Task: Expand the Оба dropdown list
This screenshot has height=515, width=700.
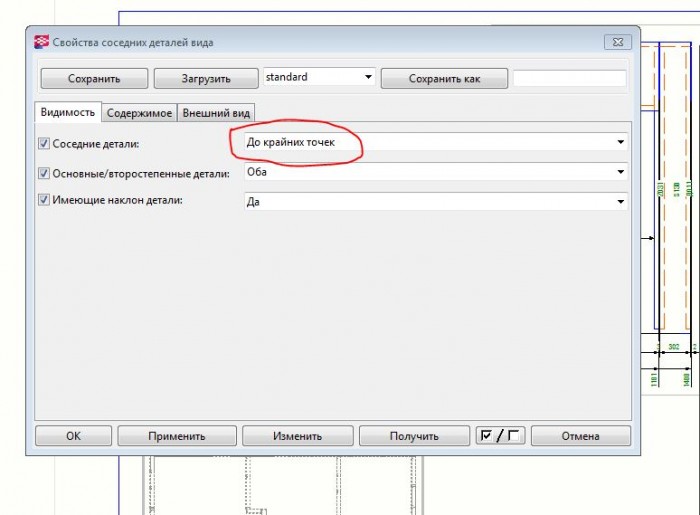Action: tap(436, 172)
